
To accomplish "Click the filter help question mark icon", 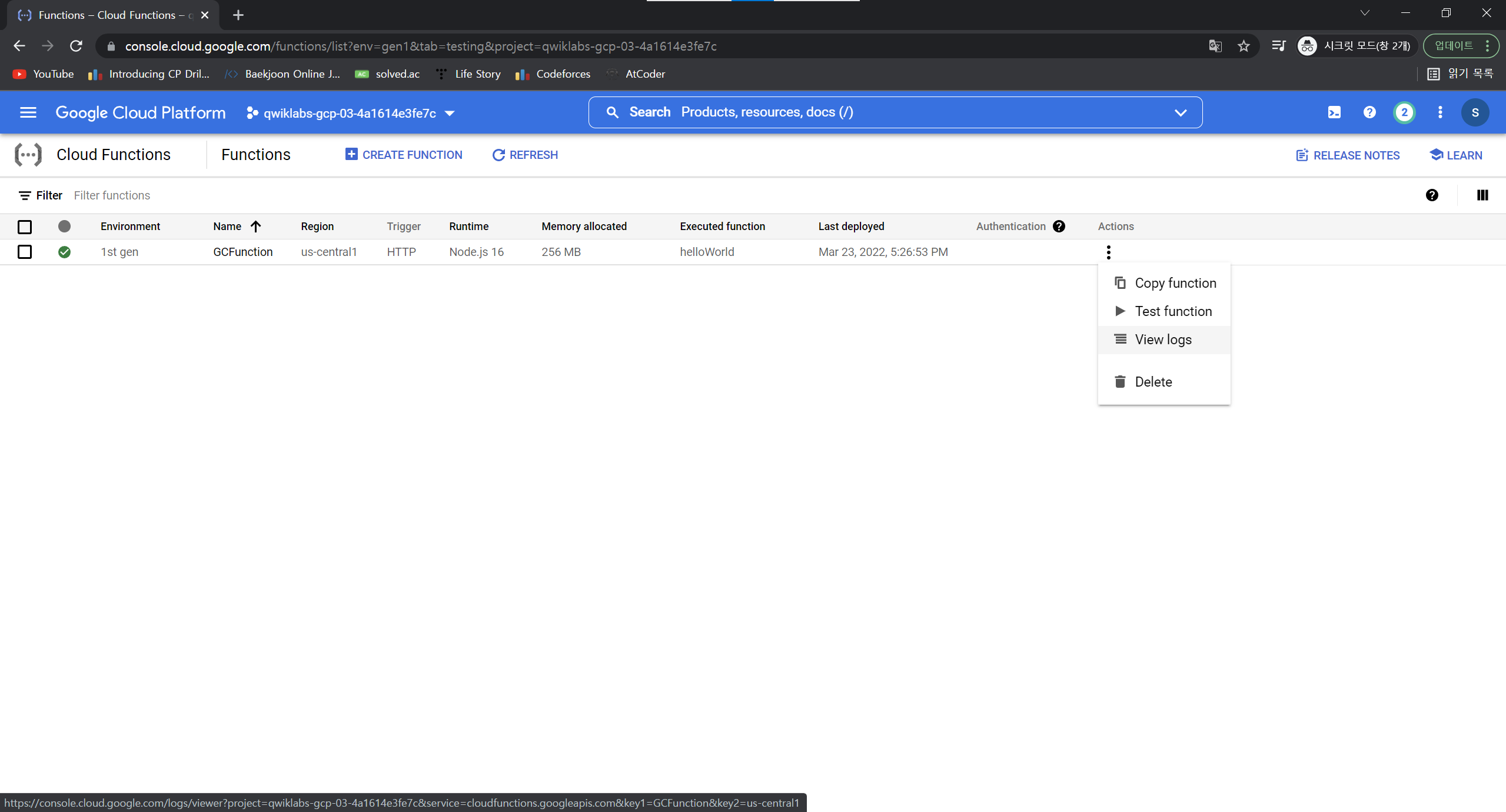I will (1432, 195).
